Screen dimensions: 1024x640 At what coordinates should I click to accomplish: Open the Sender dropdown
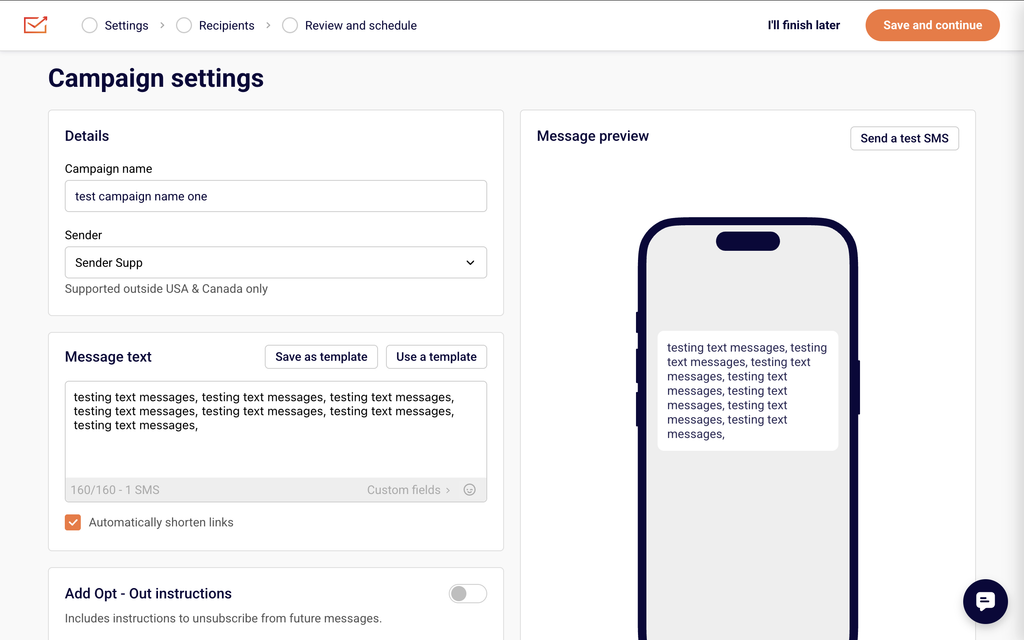point(276,263)
